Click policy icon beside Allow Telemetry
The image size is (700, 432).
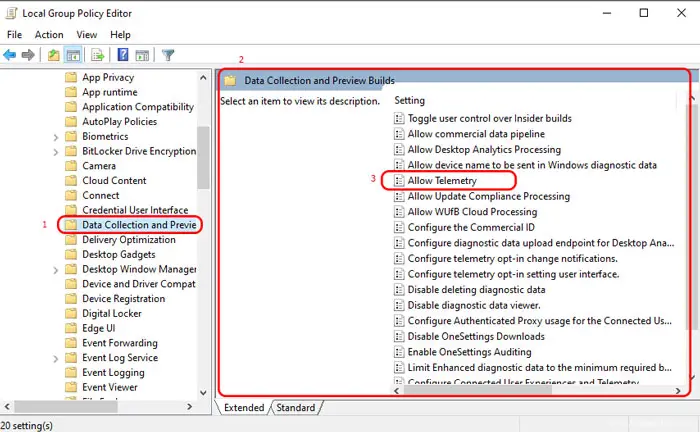tap(399, 181)
